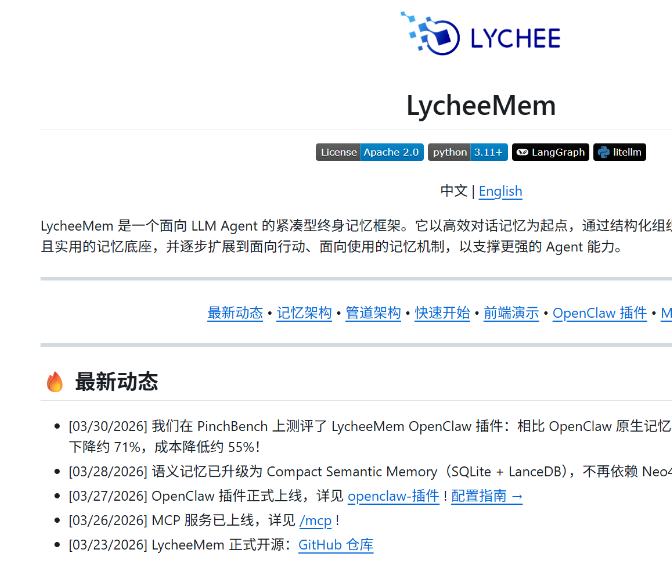Open the python 3.11+ badge
The height and width of the screenshot is (564, 672).
coord(467,152)
